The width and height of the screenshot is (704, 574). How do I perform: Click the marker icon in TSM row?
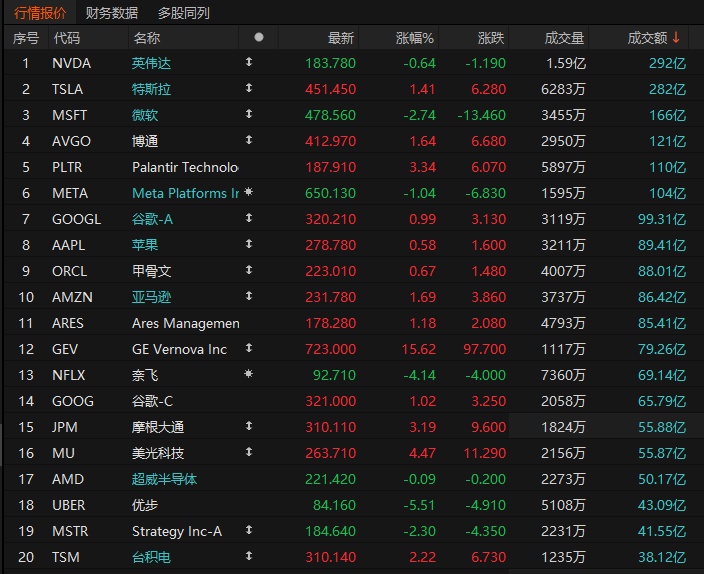point(249,556)
